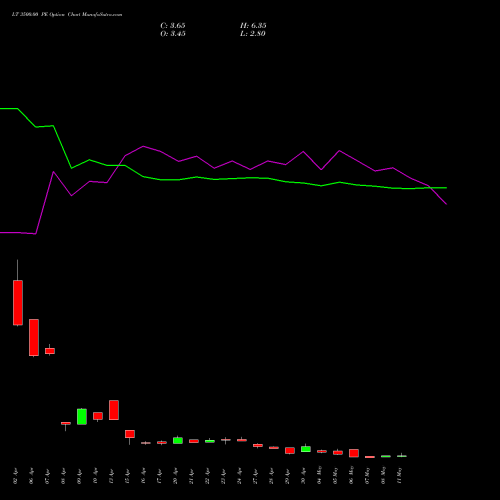Click the high value H: 6.35
500x500 pixels.
click(x=253, y=26)
